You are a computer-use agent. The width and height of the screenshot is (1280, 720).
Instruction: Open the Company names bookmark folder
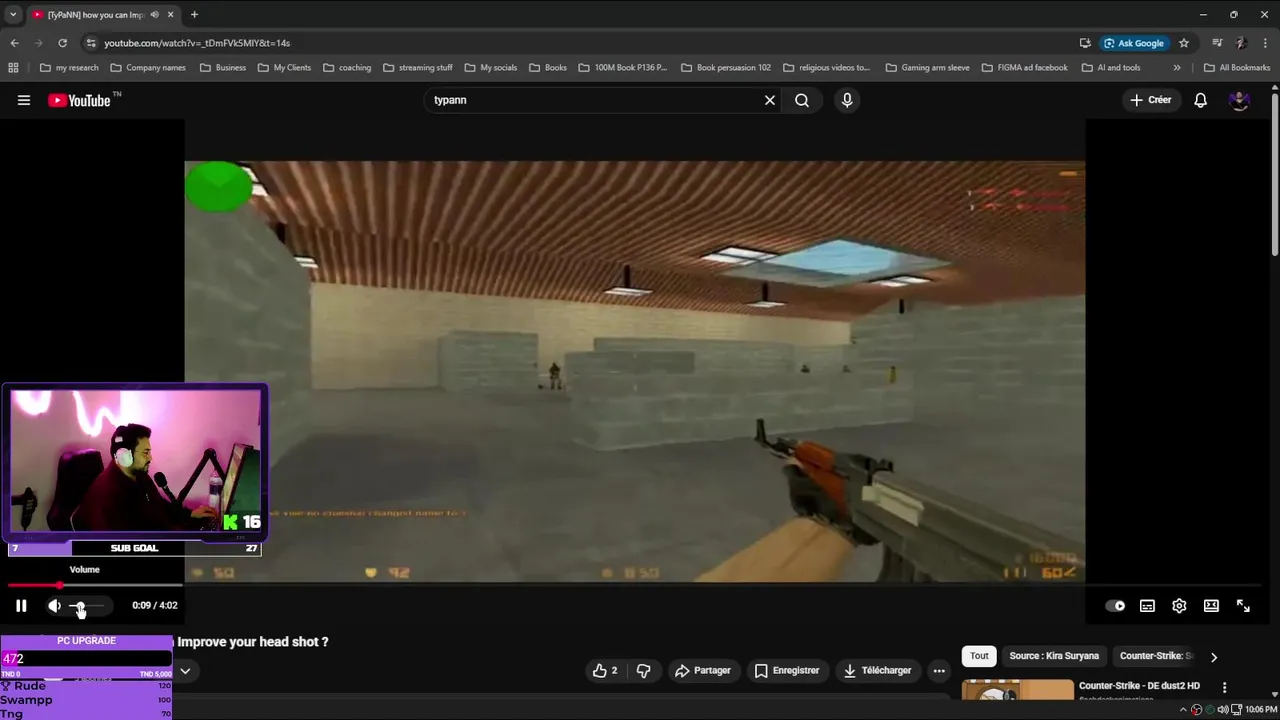click(x=148, y=68)
